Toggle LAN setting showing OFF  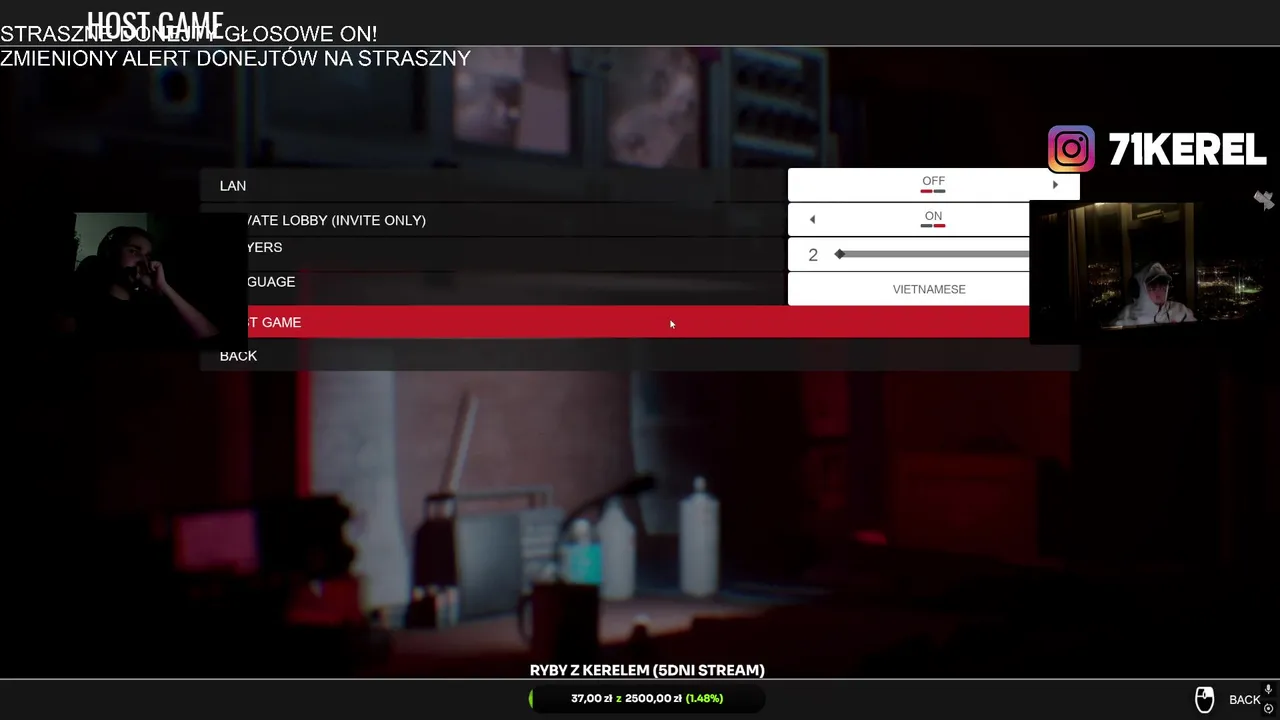coord(933,184)
